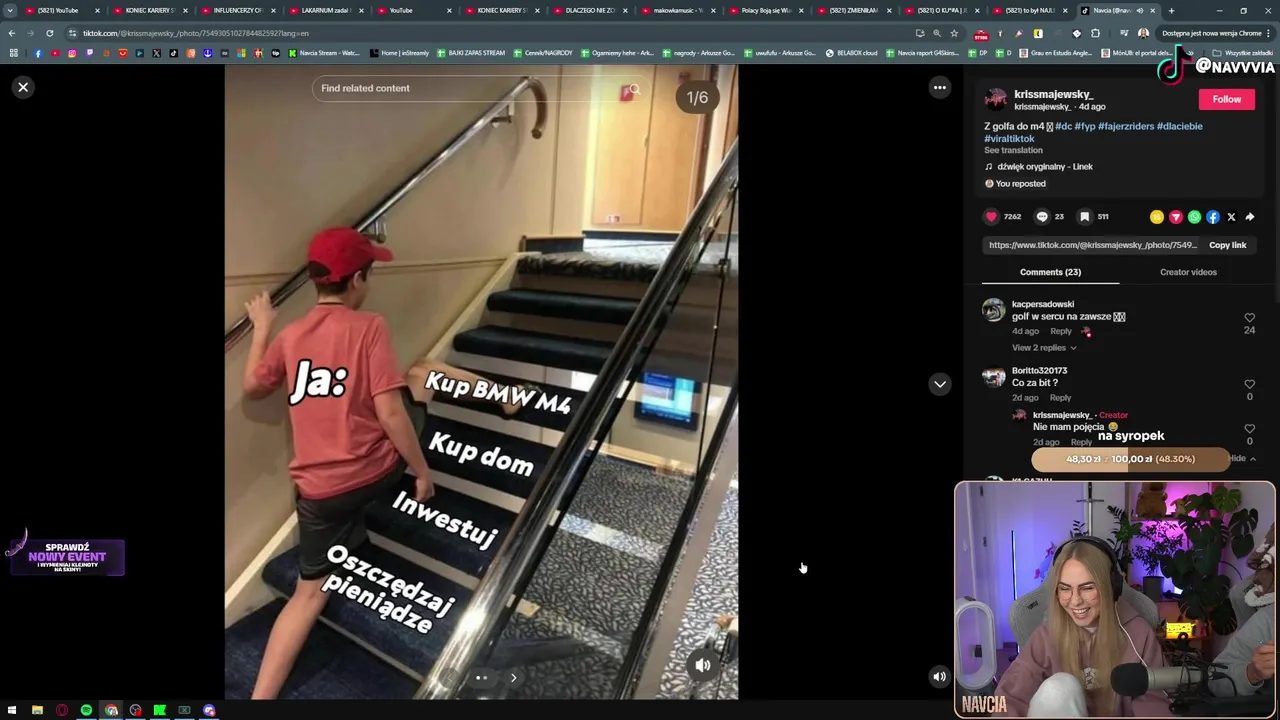1280x720 pixels.
Task: Collapse replies with Hide chevron
Action: pos(1242,459)
